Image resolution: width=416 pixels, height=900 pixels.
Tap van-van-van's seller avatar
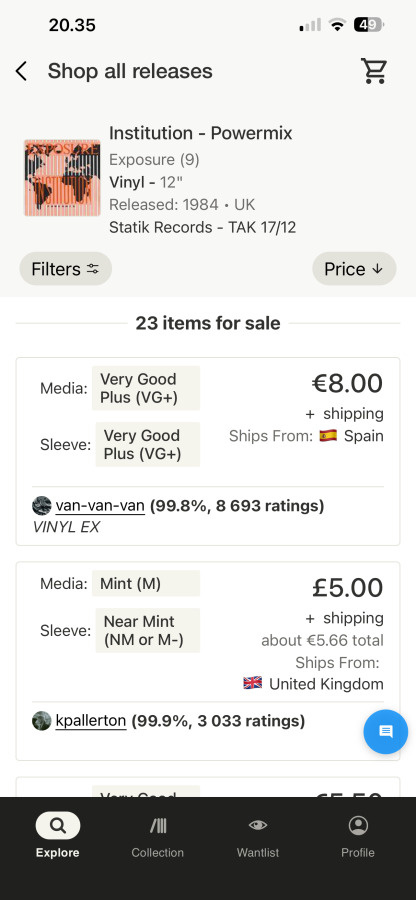point(42,506)
